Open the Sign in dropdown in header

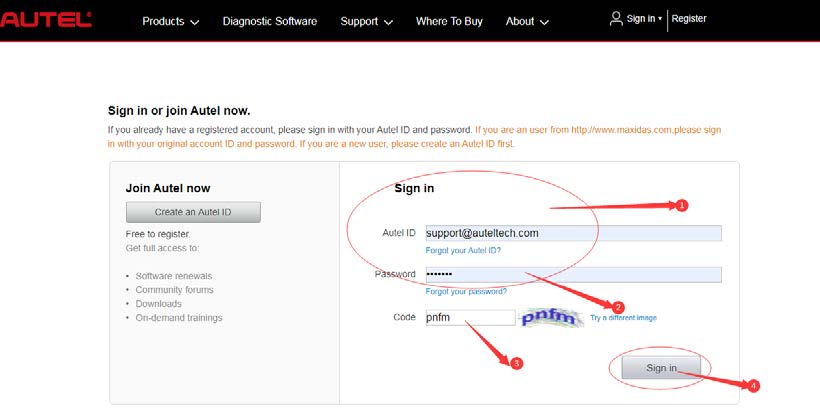coord(644,19)
